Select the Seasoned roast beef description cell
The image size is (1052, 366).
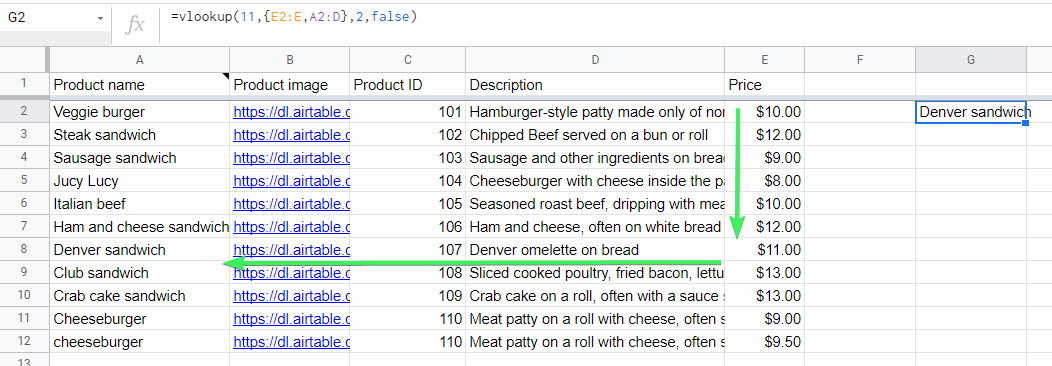click(x=595, y=203)
